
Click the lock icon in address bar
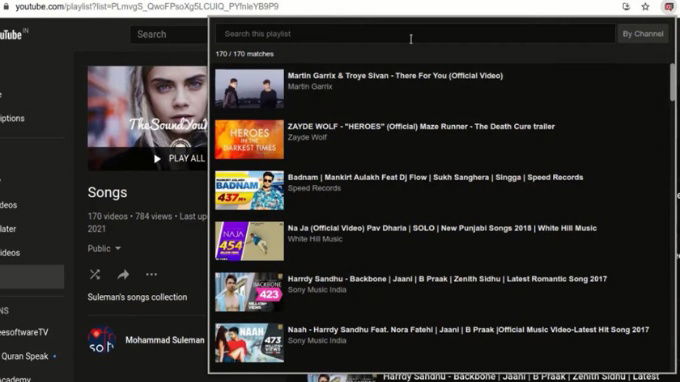[x=6, y=7]
